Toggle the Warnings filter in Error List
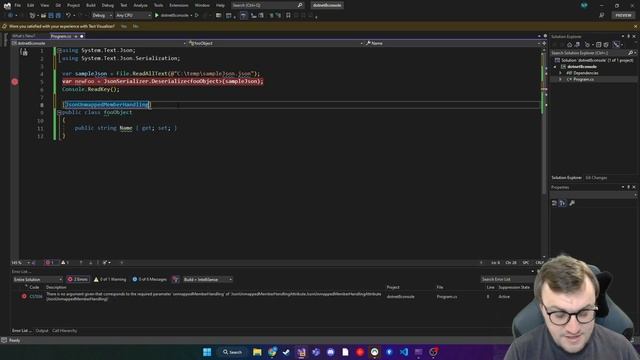The width and height of the screenshot is (640, 360). coord(110,280)
